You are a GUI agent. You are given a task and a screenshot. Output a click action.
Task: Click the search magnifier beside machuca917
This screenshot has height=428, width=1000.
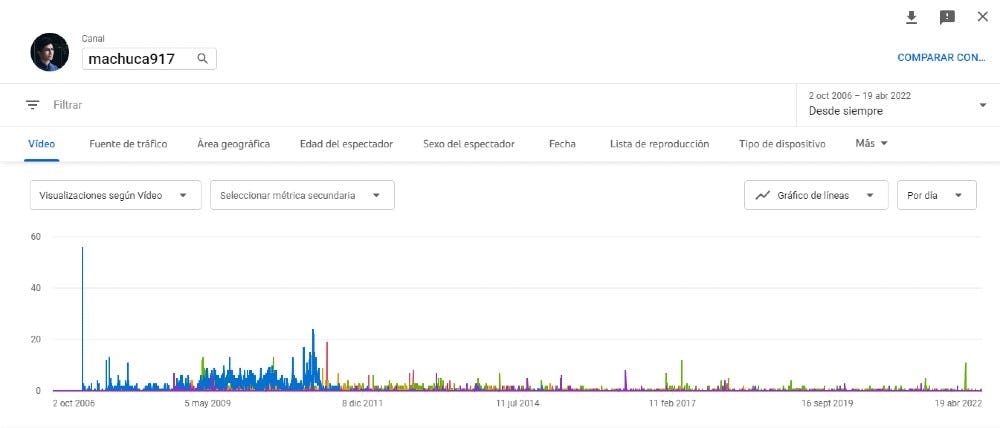click(203, 59)
